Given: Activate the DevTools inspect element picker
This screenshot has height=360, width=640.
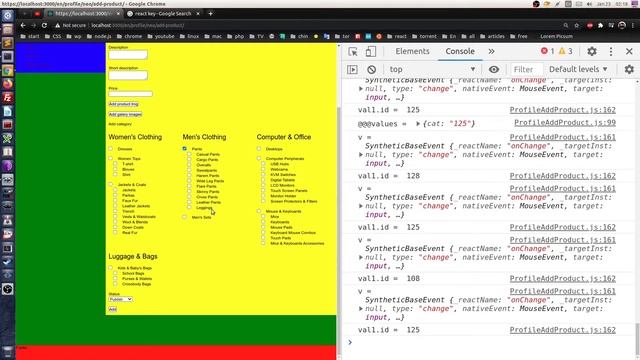Looking at the screenshot, I should (x=353, y=51).
